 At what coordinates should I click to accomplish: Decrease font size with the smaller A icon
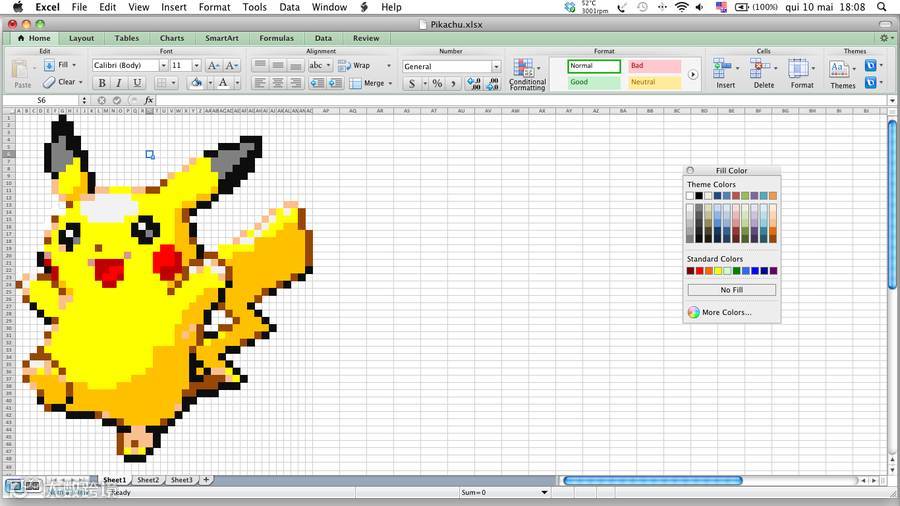pos(231,65)
